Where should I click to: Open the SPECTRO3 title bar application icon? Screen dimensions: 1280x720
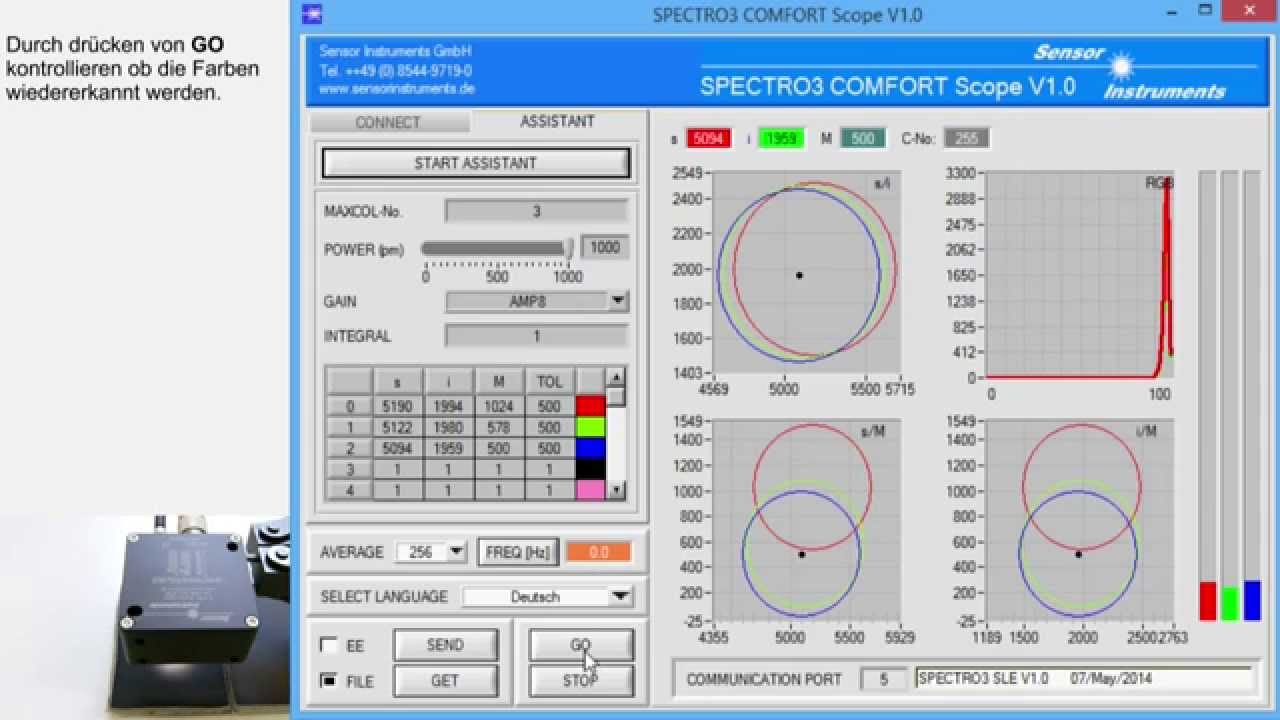click(x=313, y=14)
